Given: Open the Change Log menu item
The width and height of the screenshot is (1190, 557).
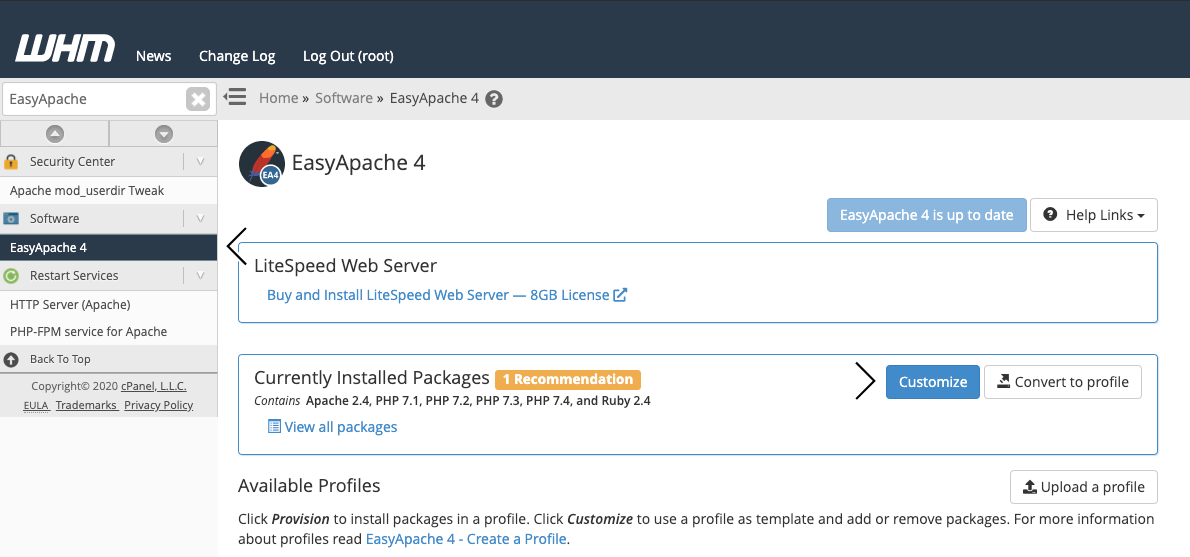Looking at the screenshot, I should pos(237,56).
